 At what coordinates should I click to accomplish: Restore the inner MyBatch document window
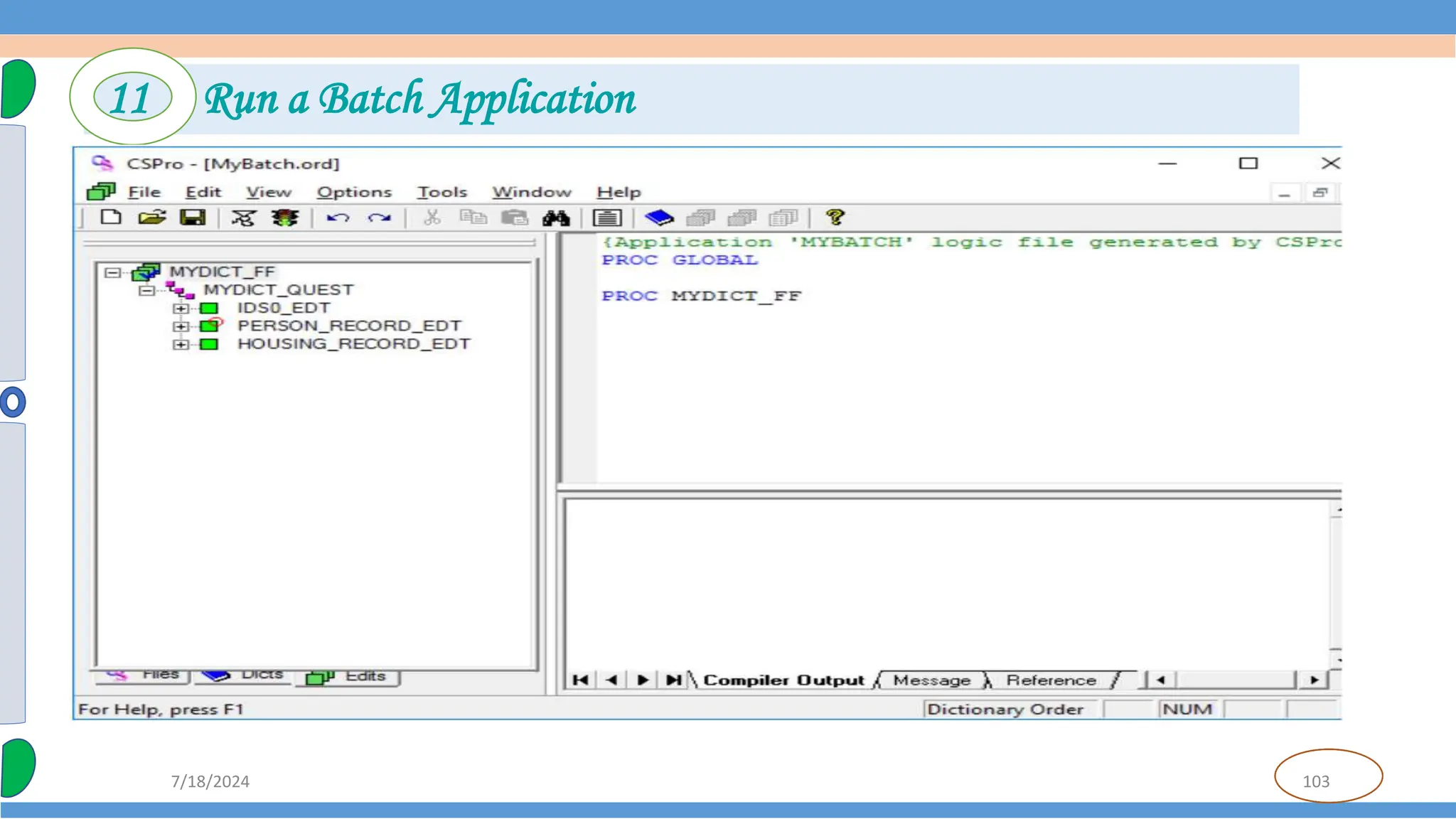point(1320,193)
